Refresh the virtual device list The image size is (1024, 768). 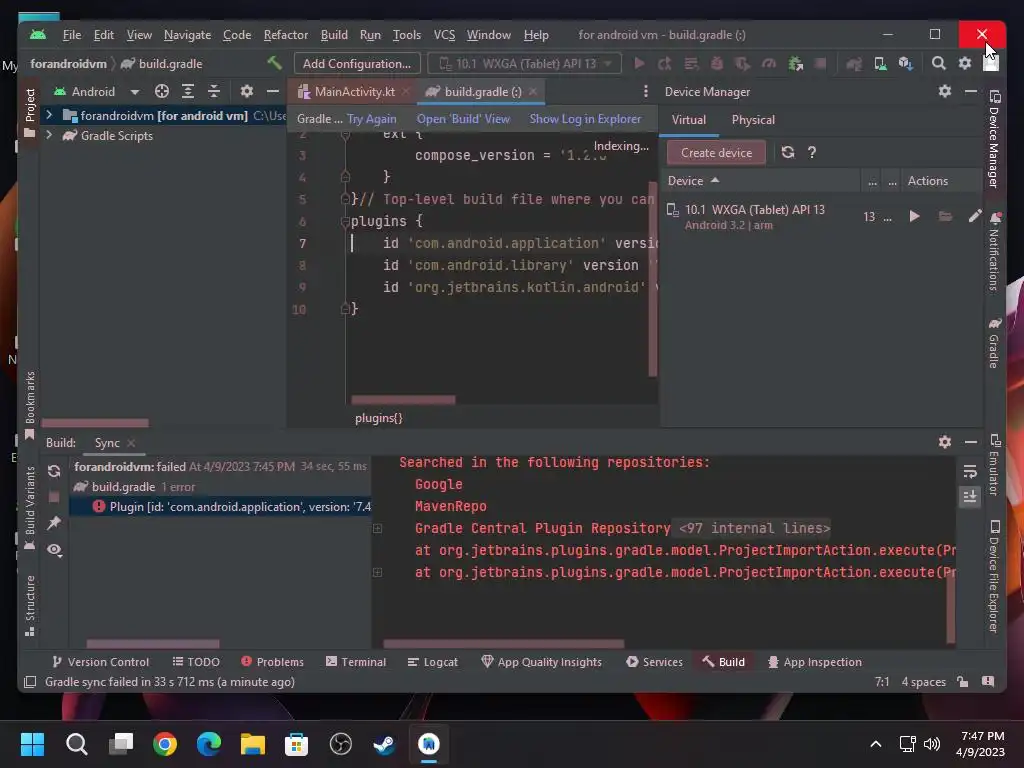788,152
